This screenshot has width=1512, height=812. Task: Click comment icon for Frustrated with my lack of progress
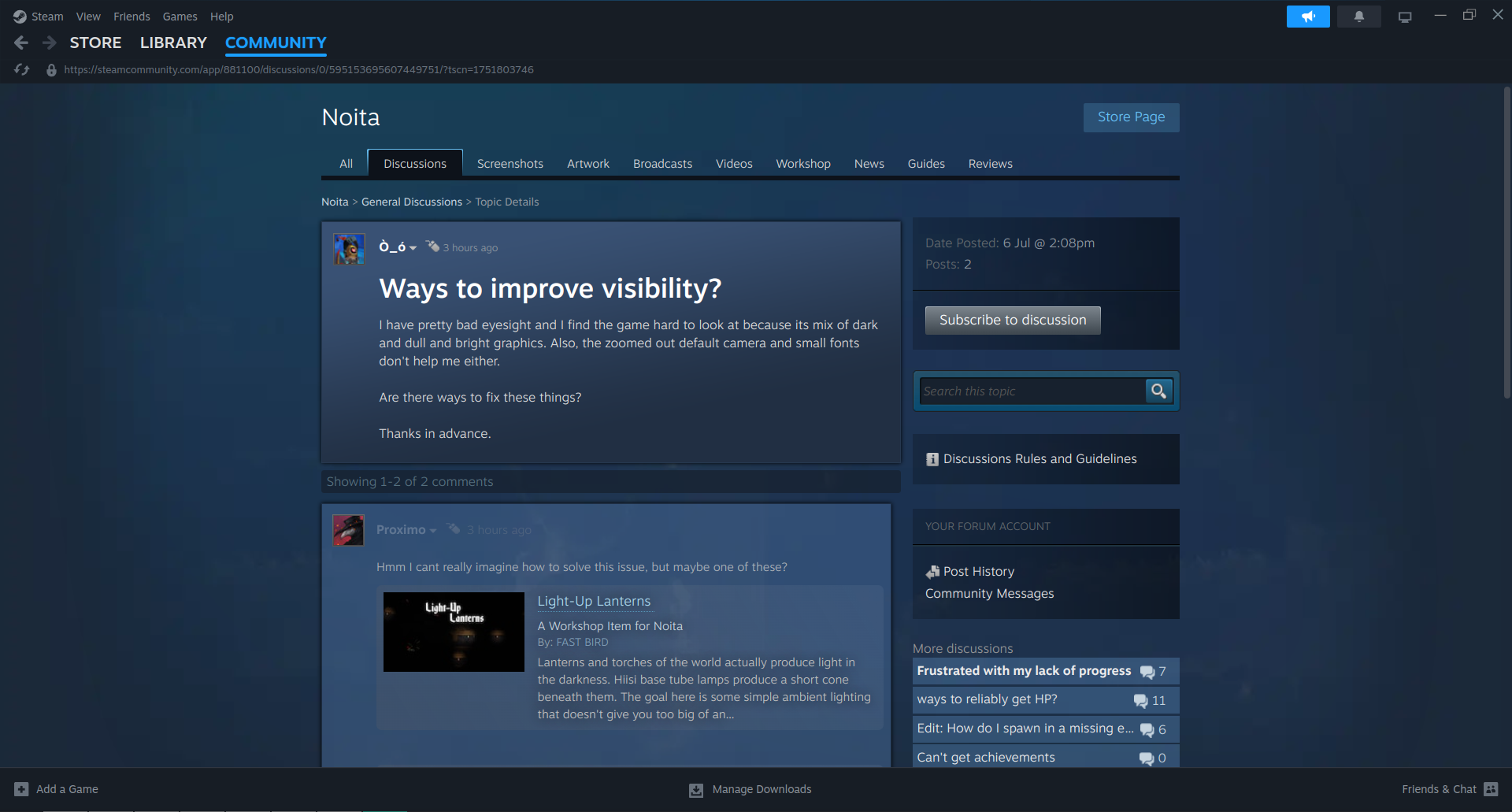(x=1147, y=672)
